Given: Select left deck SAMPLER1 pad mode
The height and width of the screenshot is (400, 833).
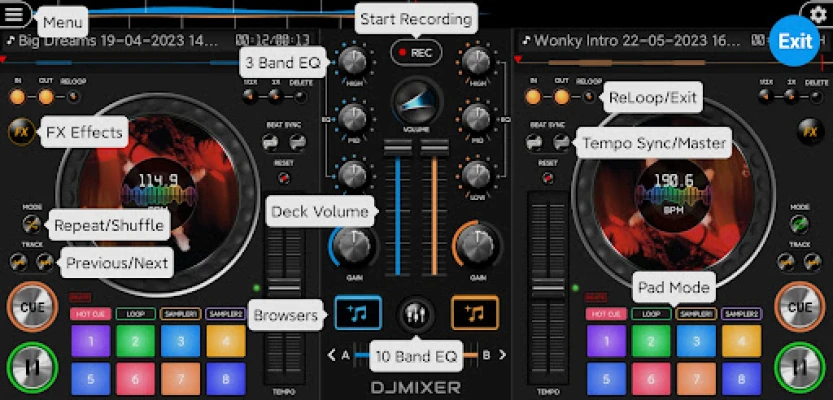Looking at the screenshot, I should pos(181,314).
